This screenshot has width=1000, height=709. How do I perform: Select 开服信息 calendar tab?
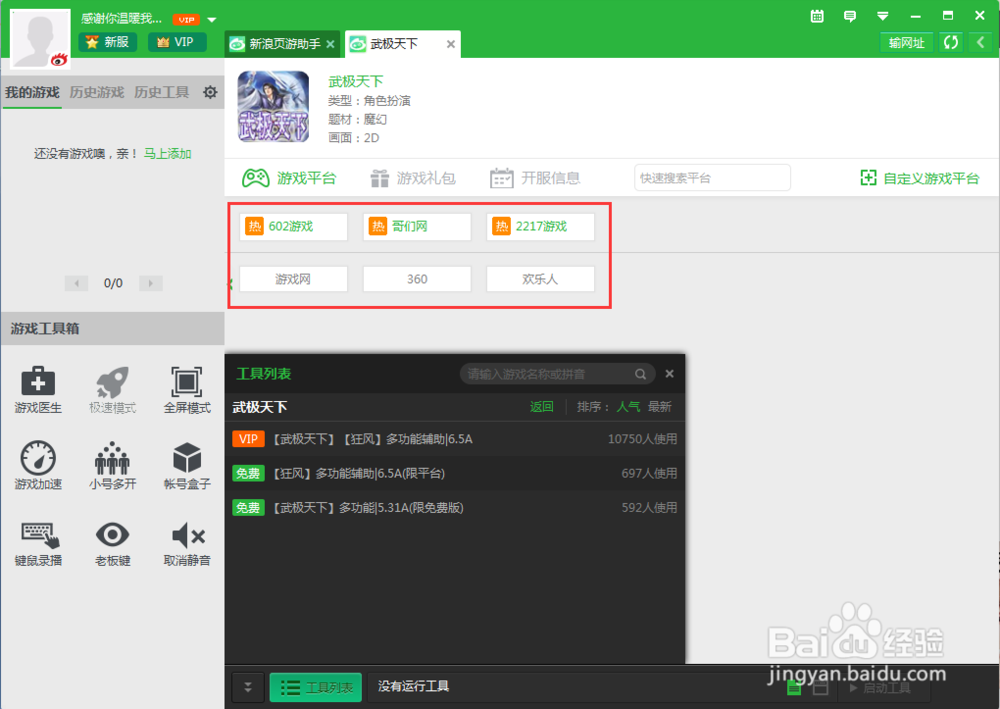(534, 178)
